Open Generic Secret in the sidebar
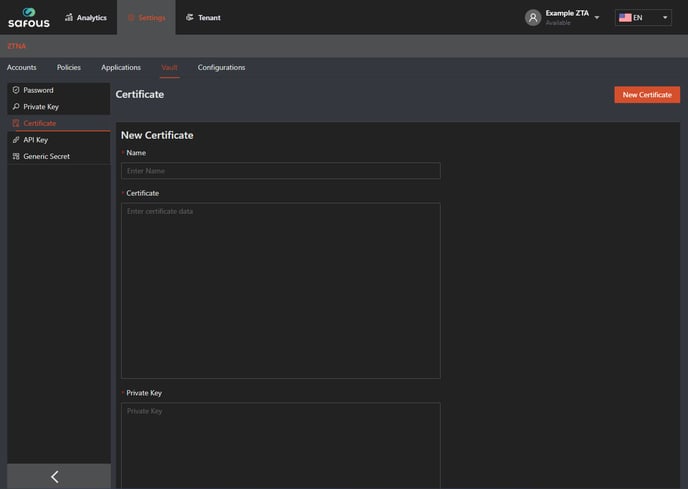The height and width of the screenshot is (489, 688). [46, 157]
